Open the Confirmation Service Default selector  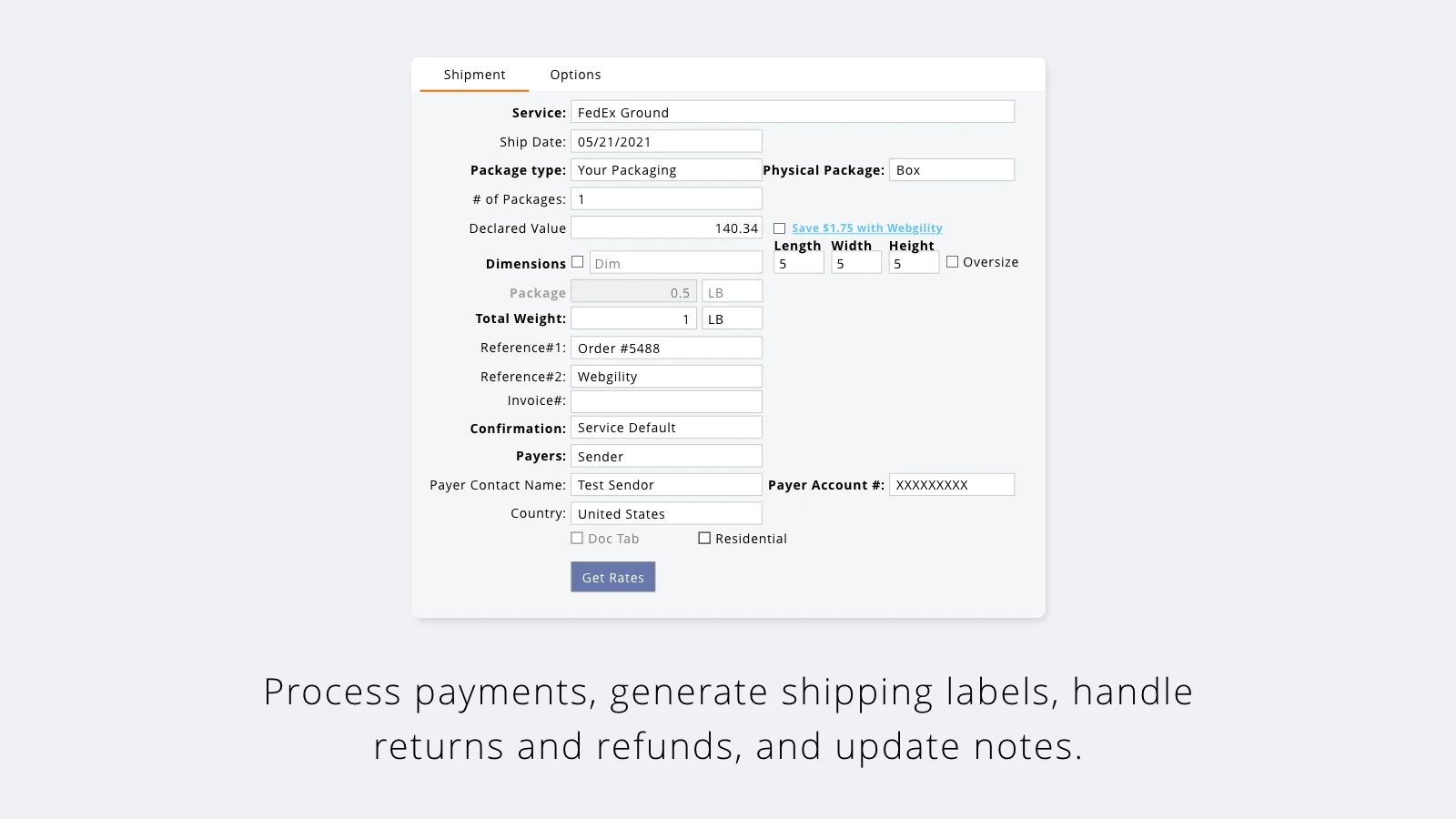pyautogui.click(x=666, y=427)
